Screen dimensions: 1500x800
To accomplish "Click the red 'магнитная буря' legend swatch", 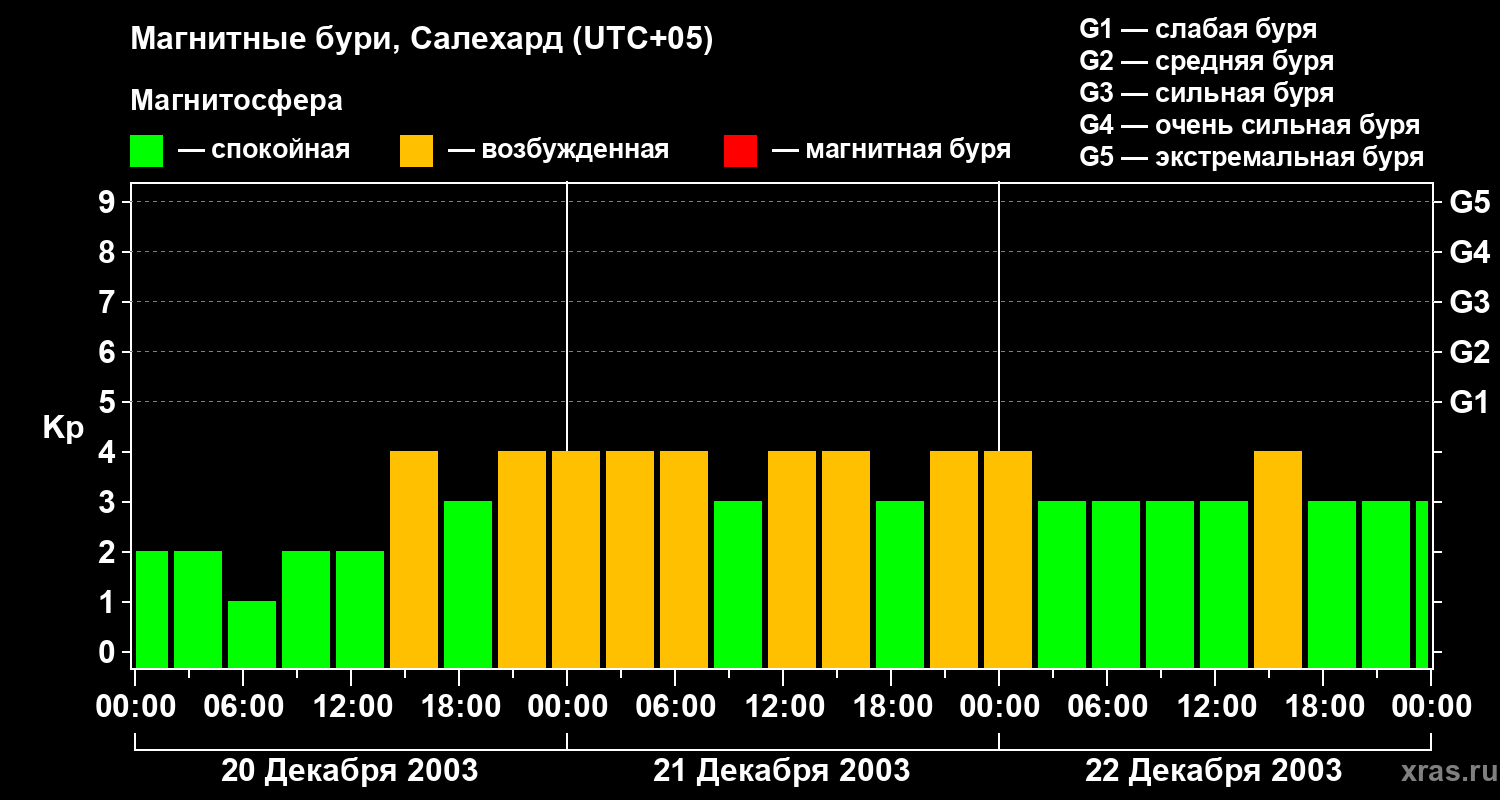I will (x=740, y=151).
